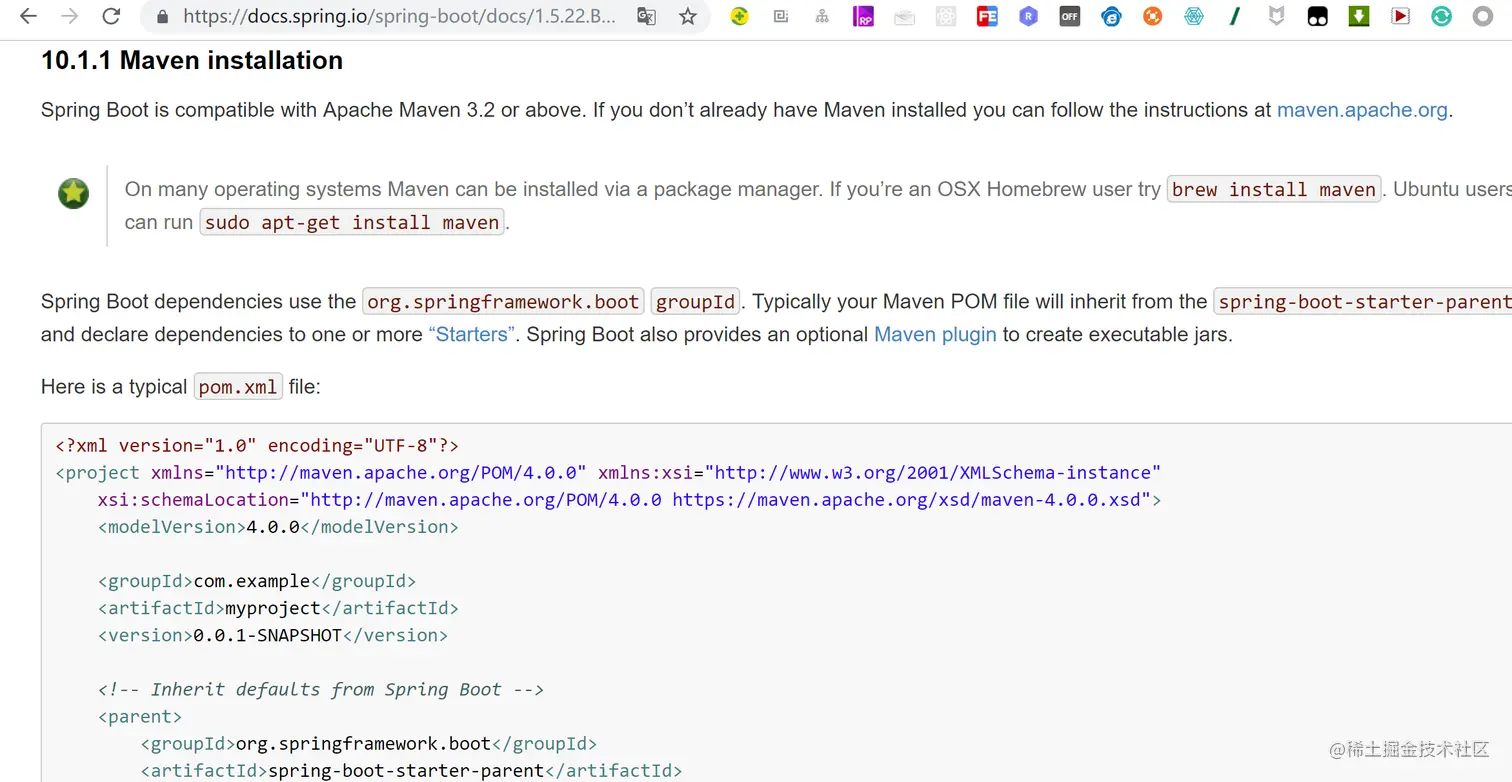
Task: Follow the "Starters" link
Action: coord(472,334)
